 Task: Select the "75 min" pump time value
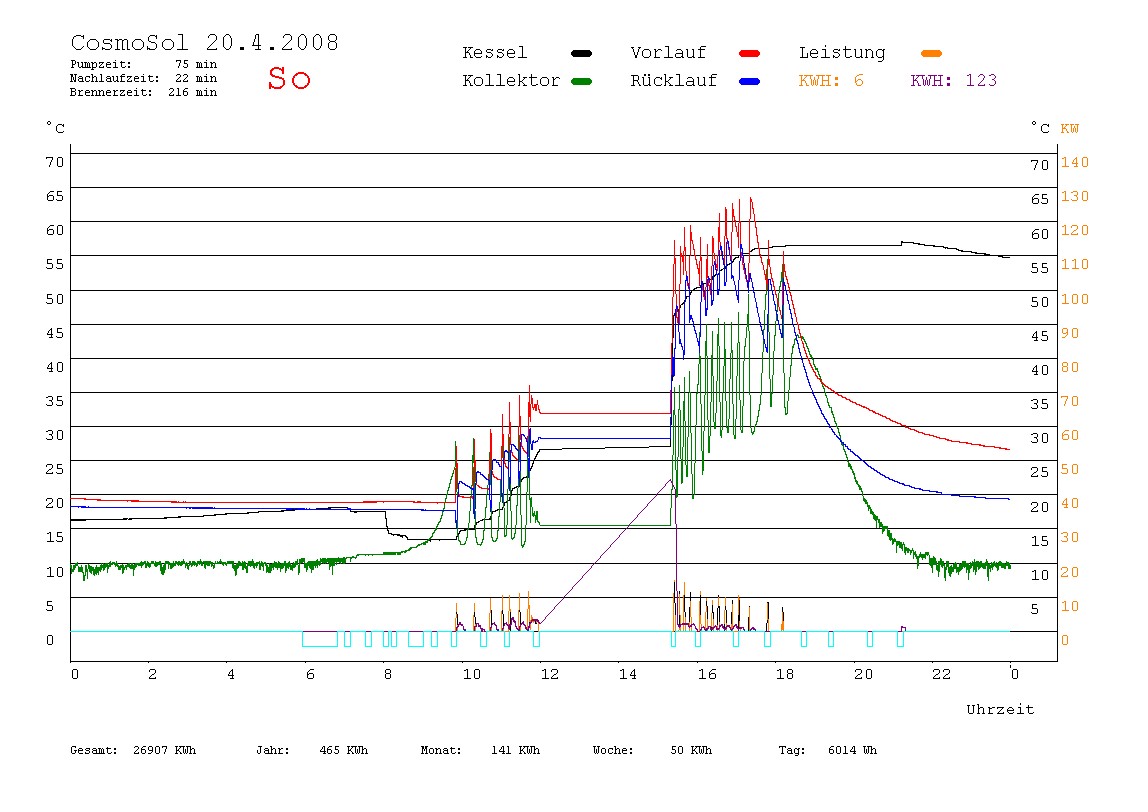coord(196,64)
